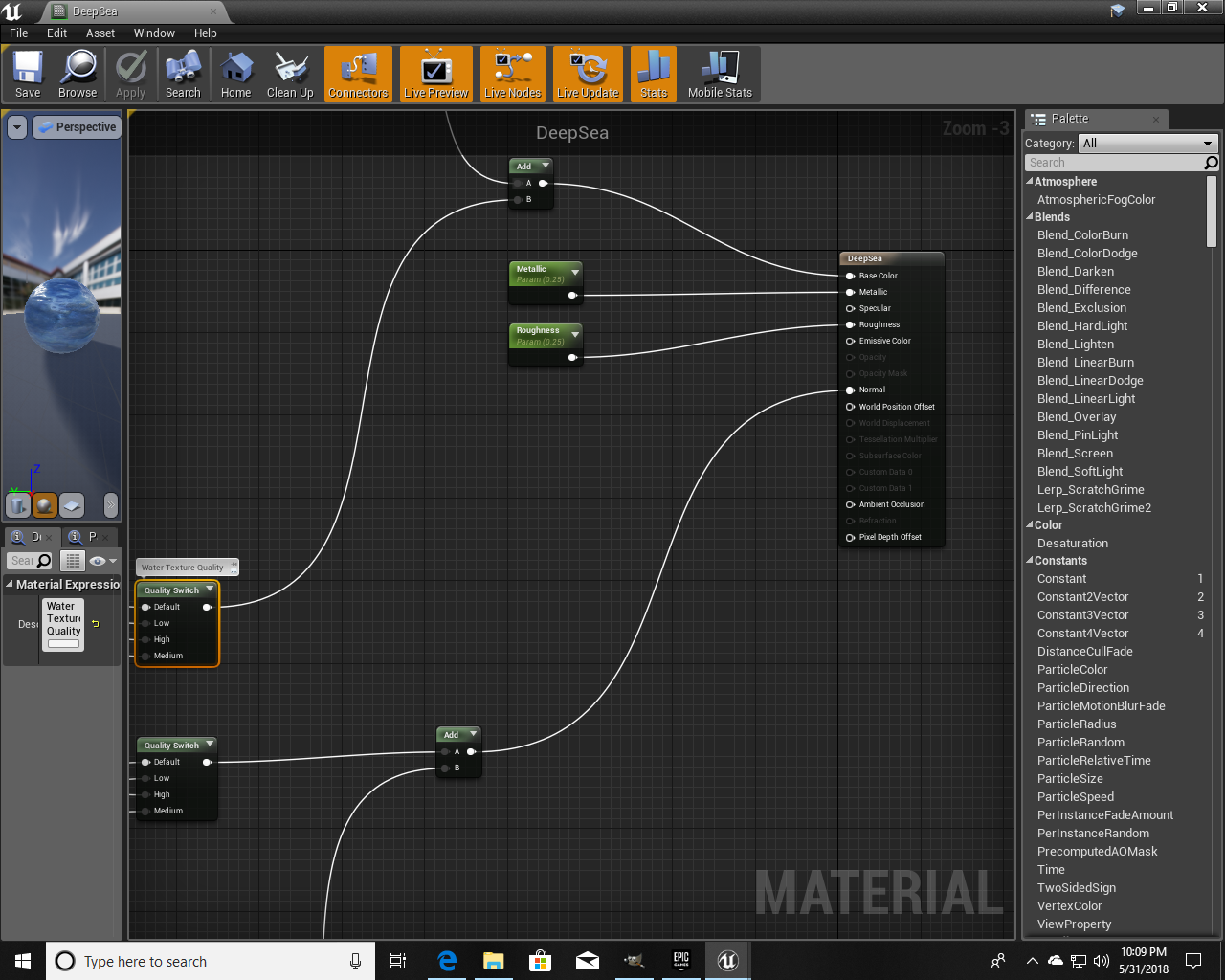Collapse the Blends category in Palette
Viewport: 1225px width, 980px height.
[x=1030, y=216]
